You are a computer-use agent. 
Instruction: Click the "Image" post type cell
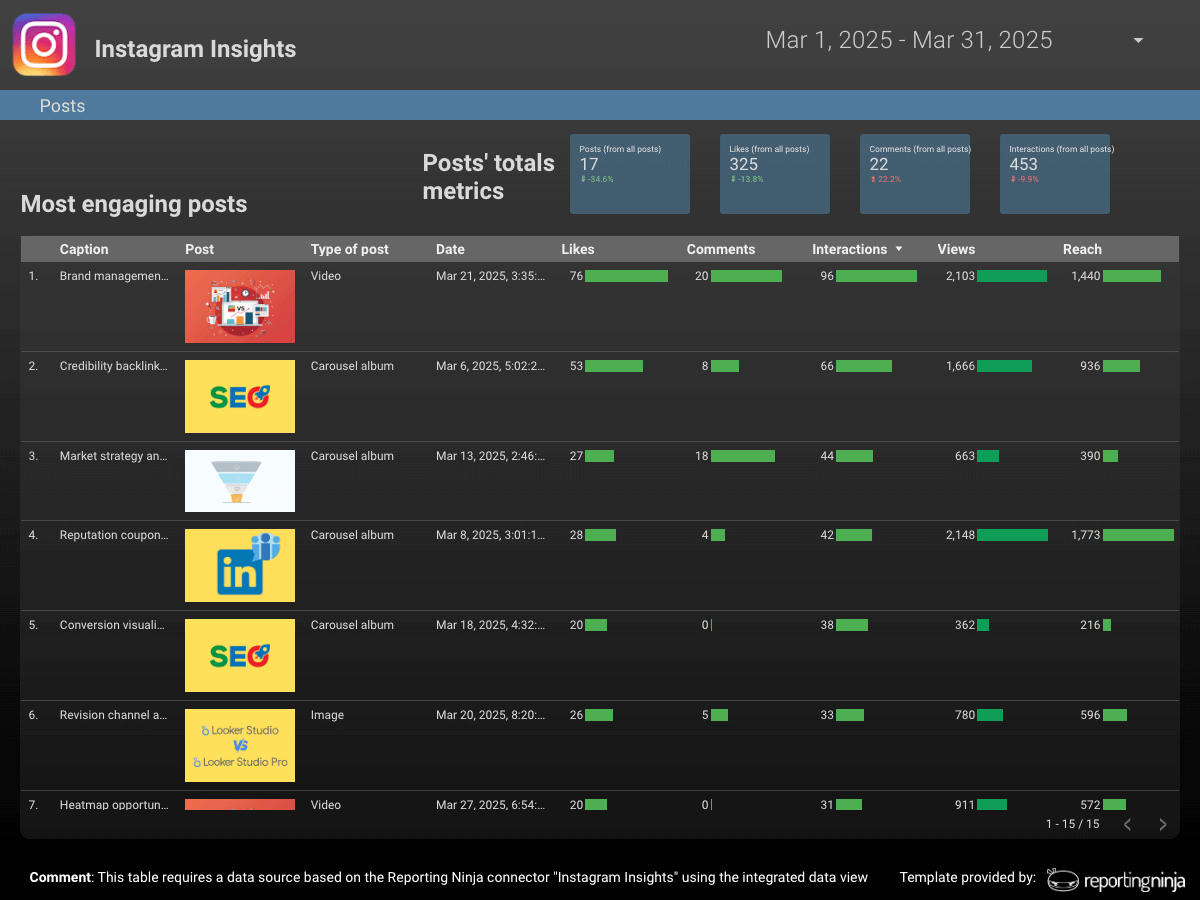pyautogui.click(x=327, y=715)
